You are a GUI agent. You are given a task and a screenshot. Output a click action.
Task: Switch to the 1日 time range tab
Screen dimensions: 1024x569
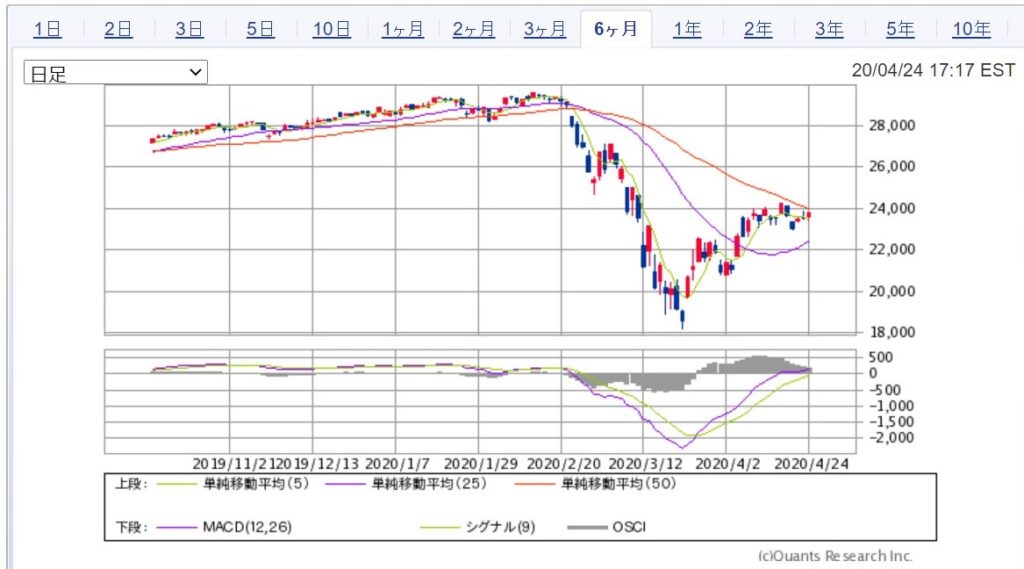click(x=47, y=29)
